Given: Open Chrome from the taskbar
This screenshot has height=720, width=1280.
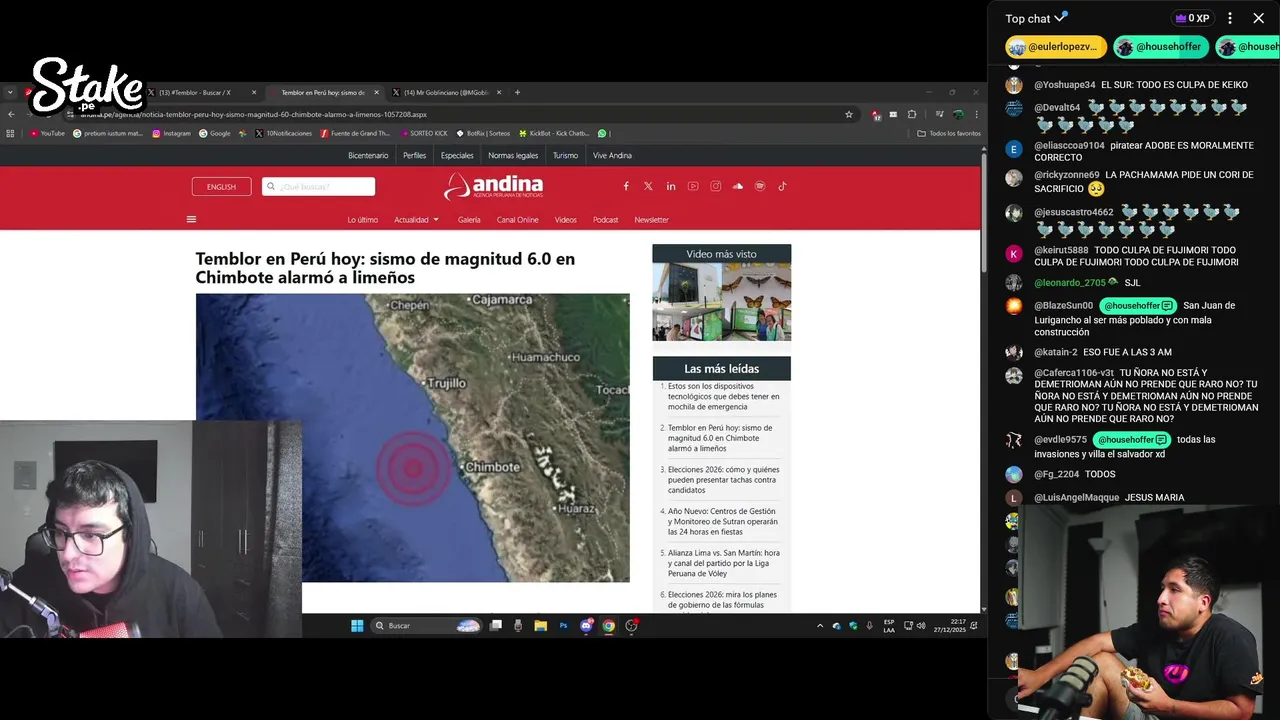Looking at the screenshot, I should coord(609,626).
